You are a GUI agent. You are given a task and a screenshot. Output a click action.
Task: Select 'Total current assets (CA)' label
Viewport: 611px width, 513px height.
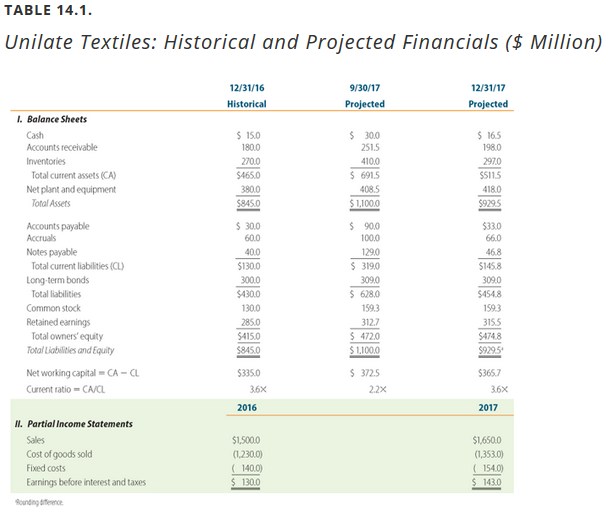click(74, 175)
